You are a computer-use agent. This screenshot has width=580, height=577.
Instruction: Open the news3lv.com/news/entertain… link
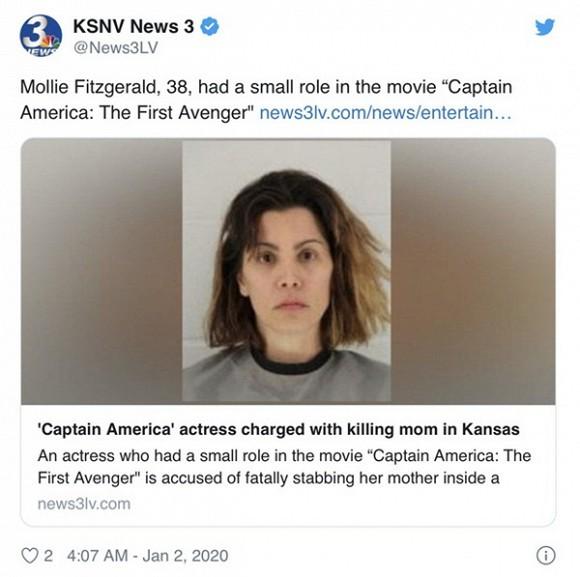pyautogui.click(x=385, y=113)
